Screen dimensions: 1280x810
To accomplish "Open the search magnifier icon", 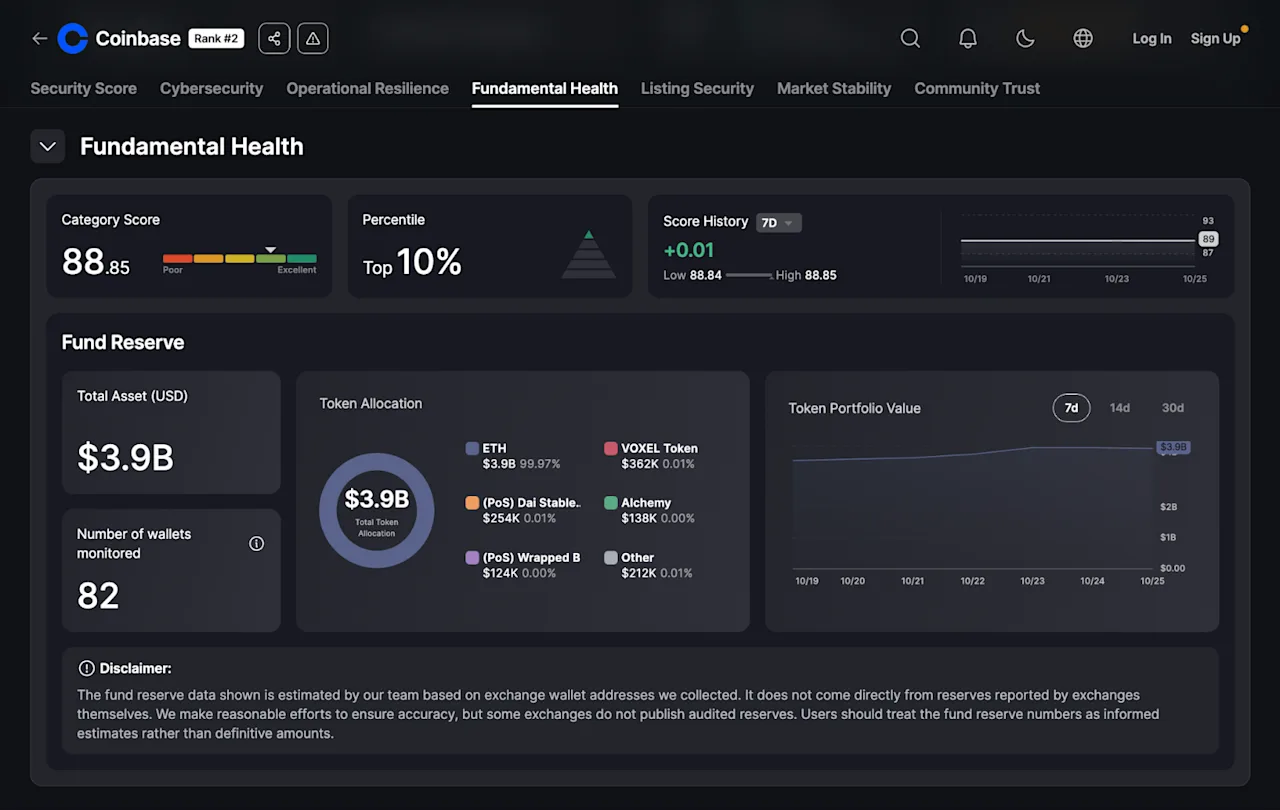I will pos(910,39).
